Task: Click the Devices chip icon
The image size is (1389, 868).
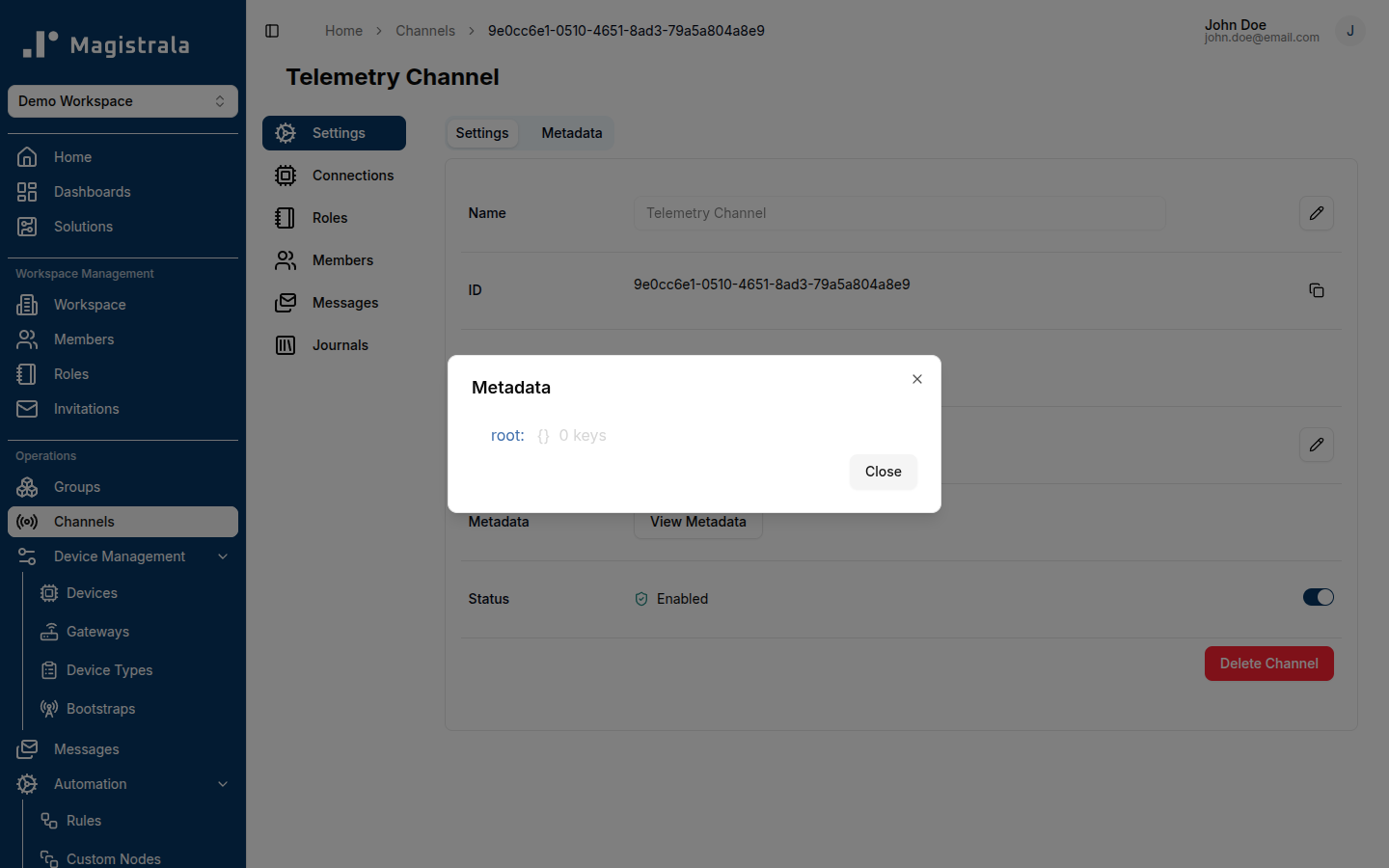Action: click(x=49, y=593)
